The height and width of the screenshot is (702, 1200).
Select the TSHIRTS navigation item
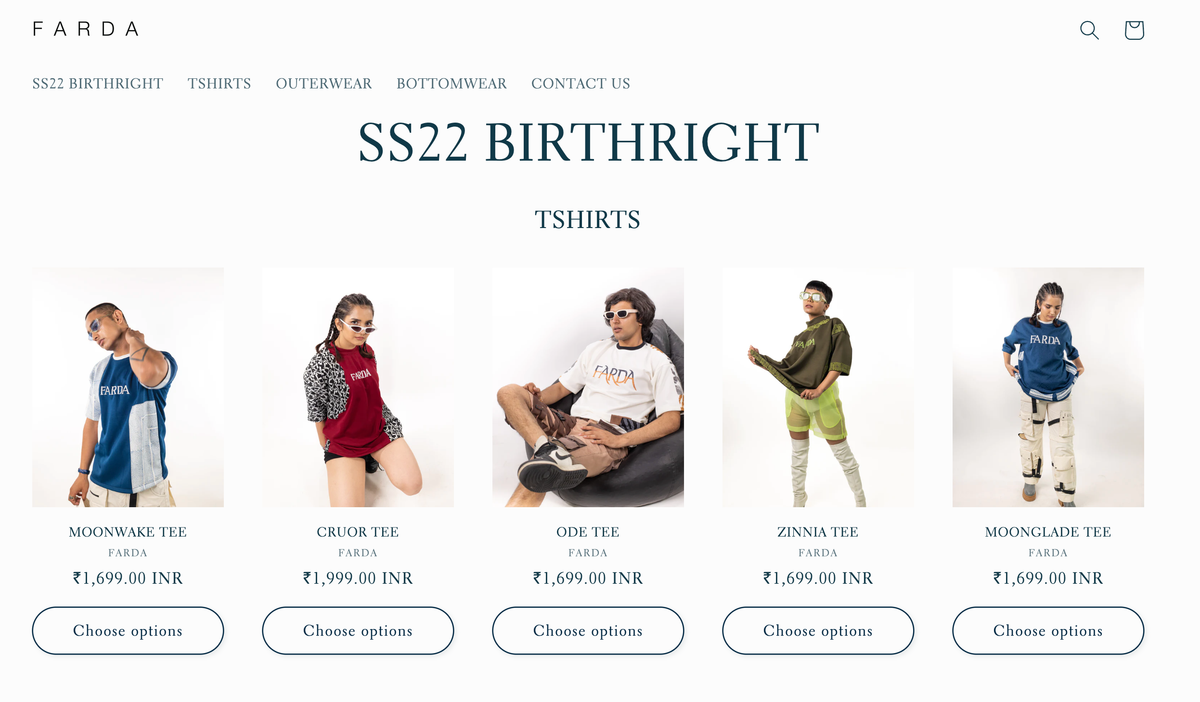point(219,84)
